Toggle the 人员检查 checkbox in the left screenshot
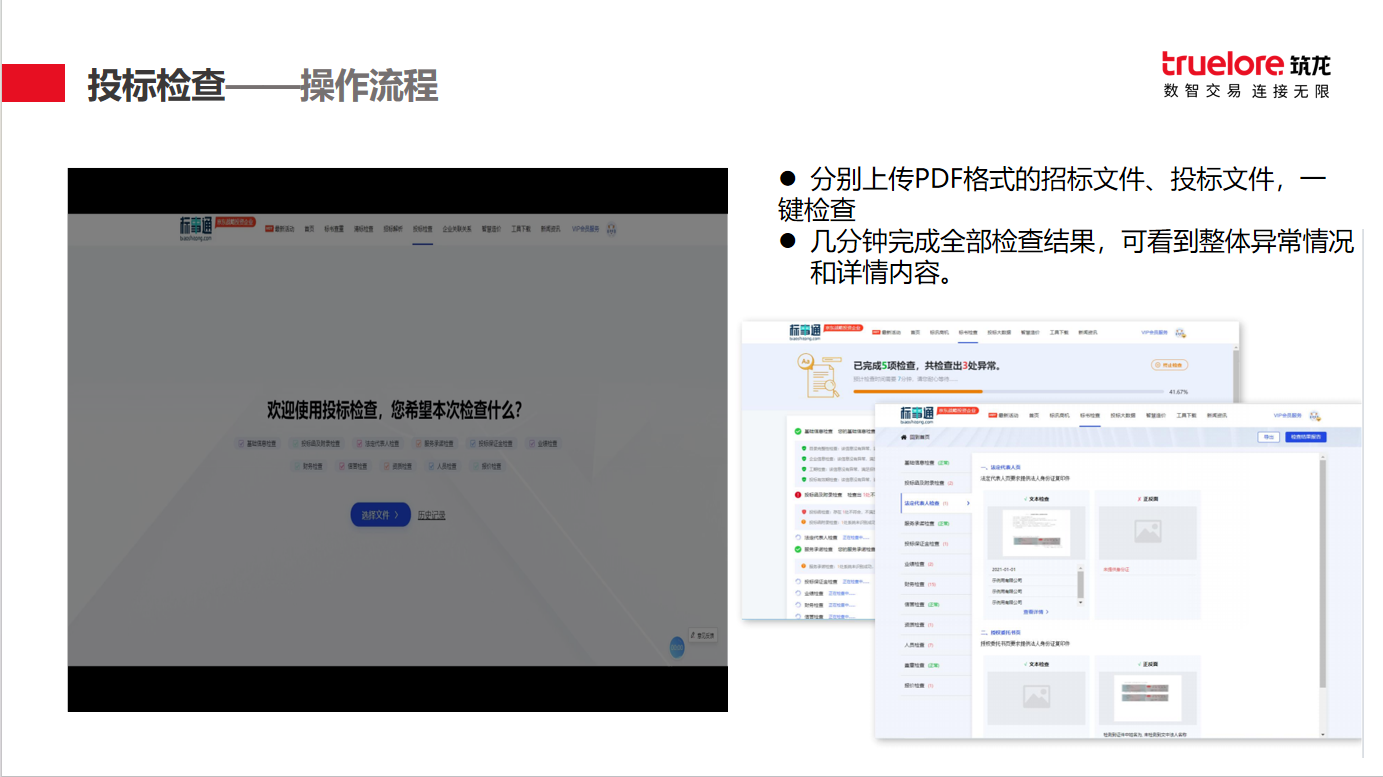This screenshot has width=1383, height=777. 431,466
